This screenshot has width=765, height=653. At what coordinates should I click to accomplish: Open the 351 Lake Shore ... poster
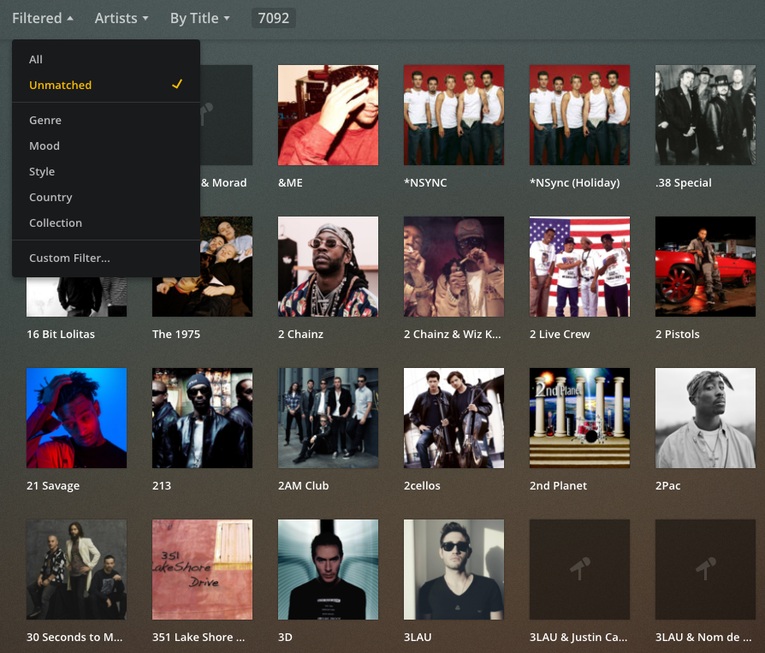(202, 570)
